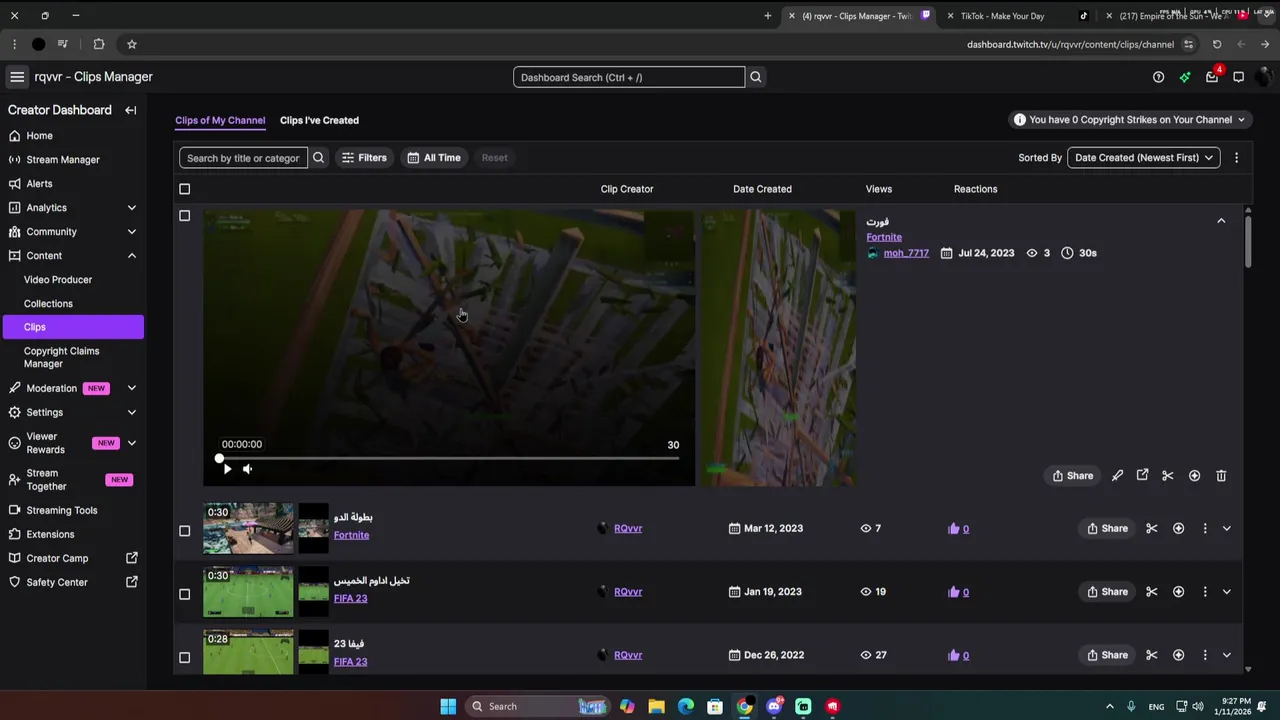
Task: Tick checkbox for the Dec 26, 2022 clip
Action: [184, 657]
